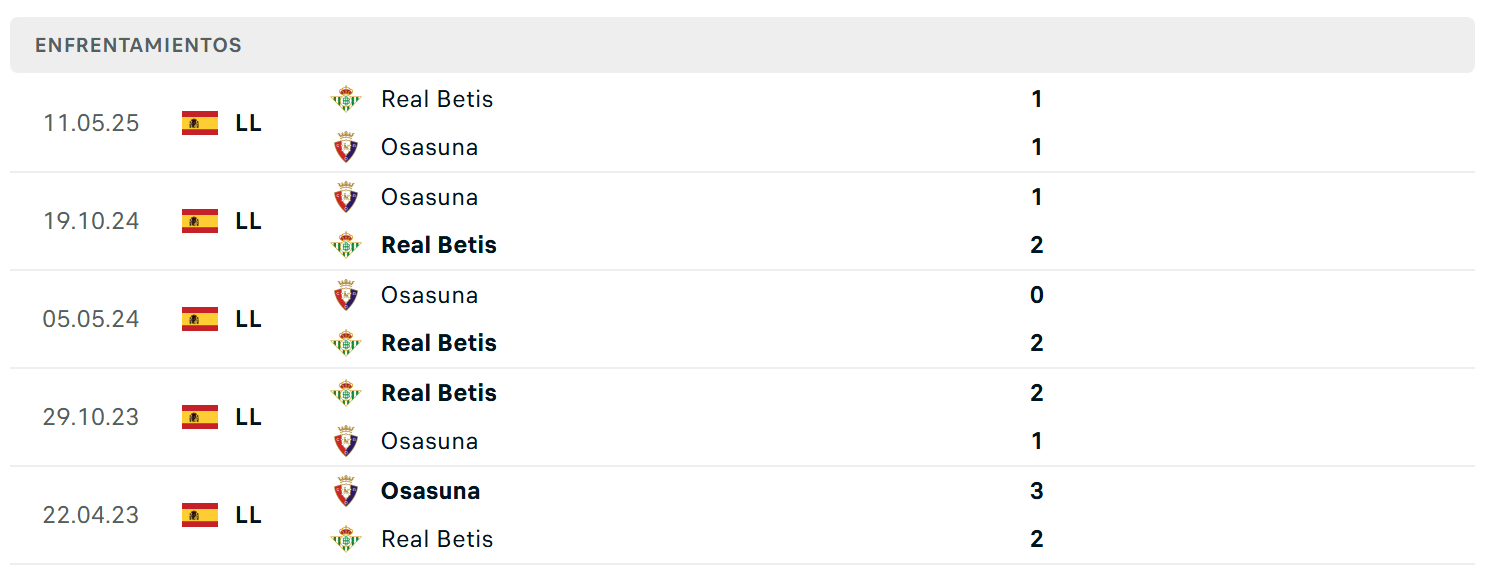
Task: Open the ENFRENTAMIENTOS section header
Action: (742, 45)
